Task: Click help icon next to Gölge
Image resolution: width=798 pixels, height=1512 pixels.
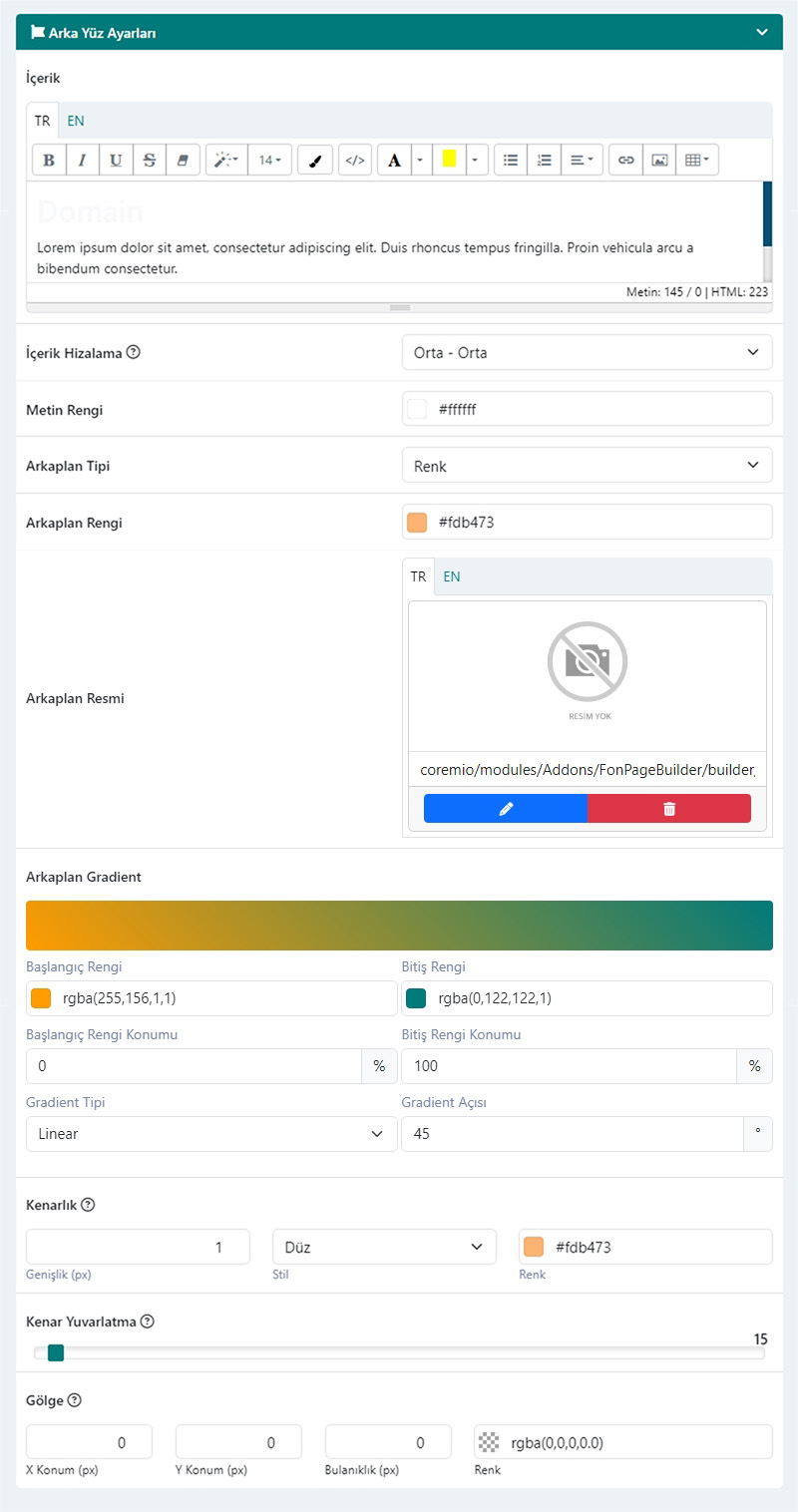Action: coord(74,1400)
